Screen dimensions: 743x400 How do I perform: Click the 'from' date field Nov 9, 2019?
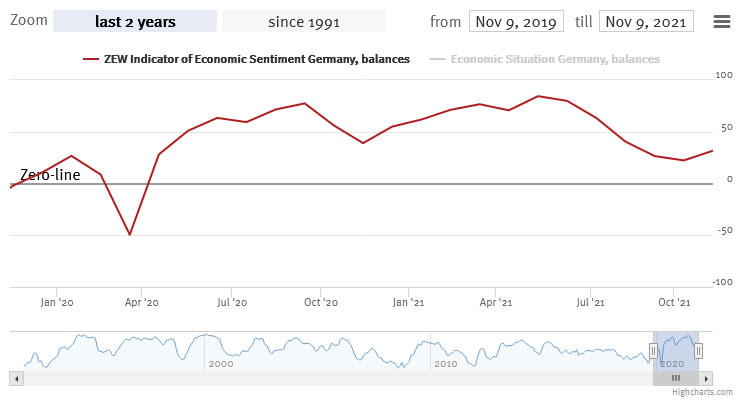(x=516, y=21)
